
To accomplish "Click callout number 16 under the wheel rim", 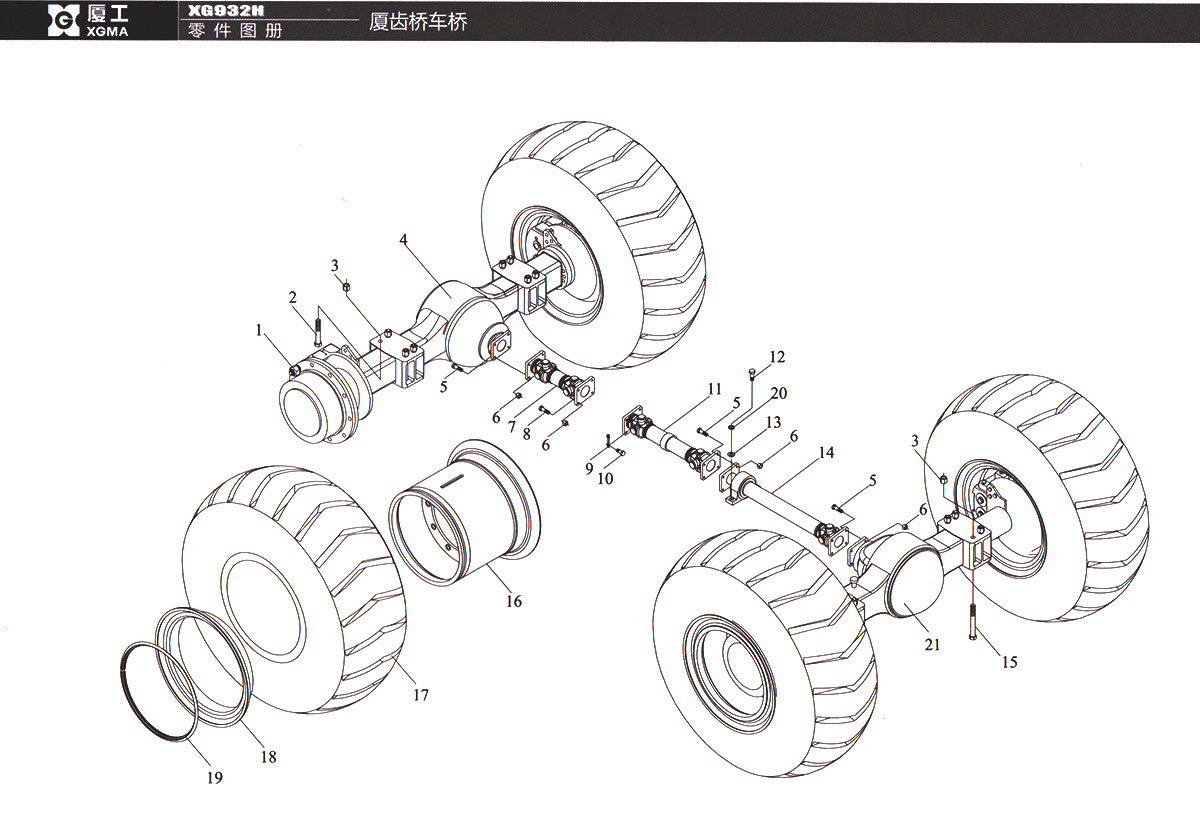I will point(513,601).
